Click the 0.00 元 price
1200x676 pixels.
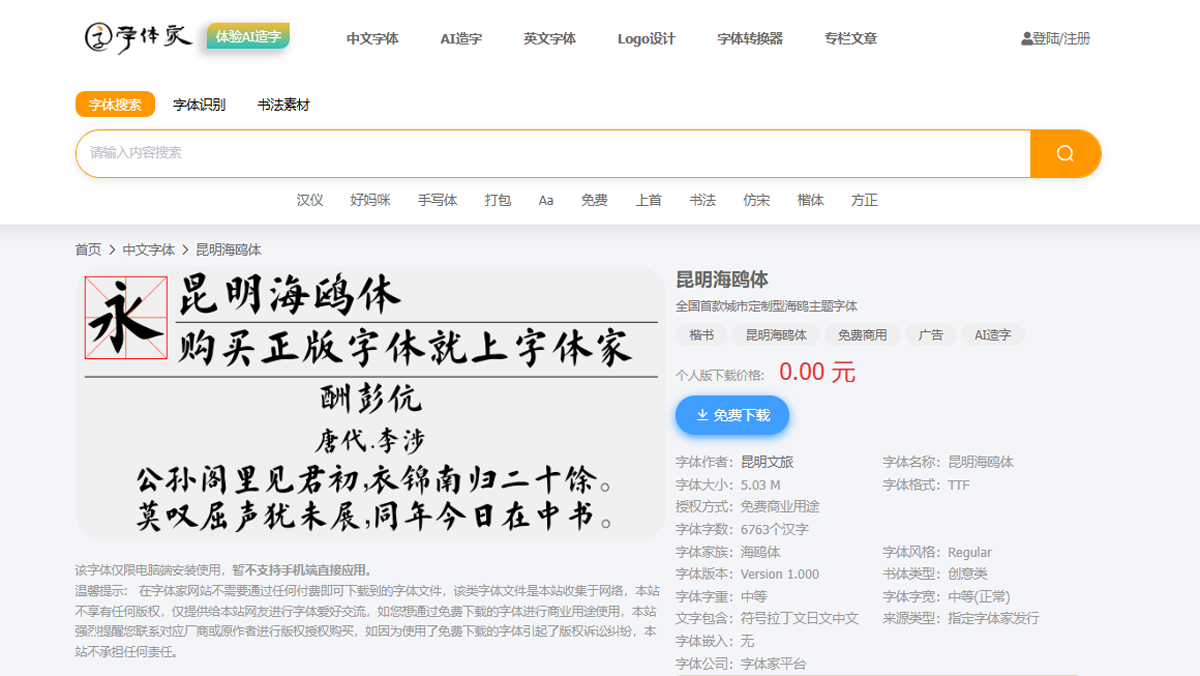817,372
